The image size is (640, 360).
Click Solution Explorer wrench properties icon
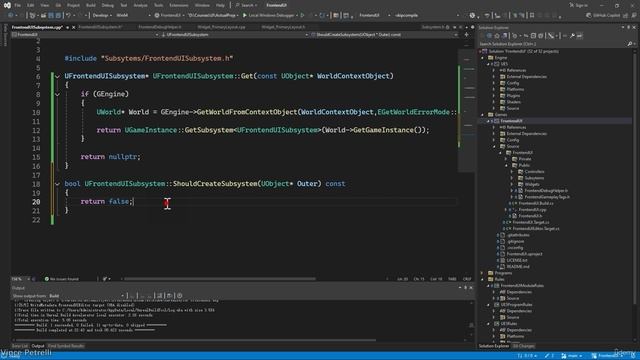[x=572, y=36]
